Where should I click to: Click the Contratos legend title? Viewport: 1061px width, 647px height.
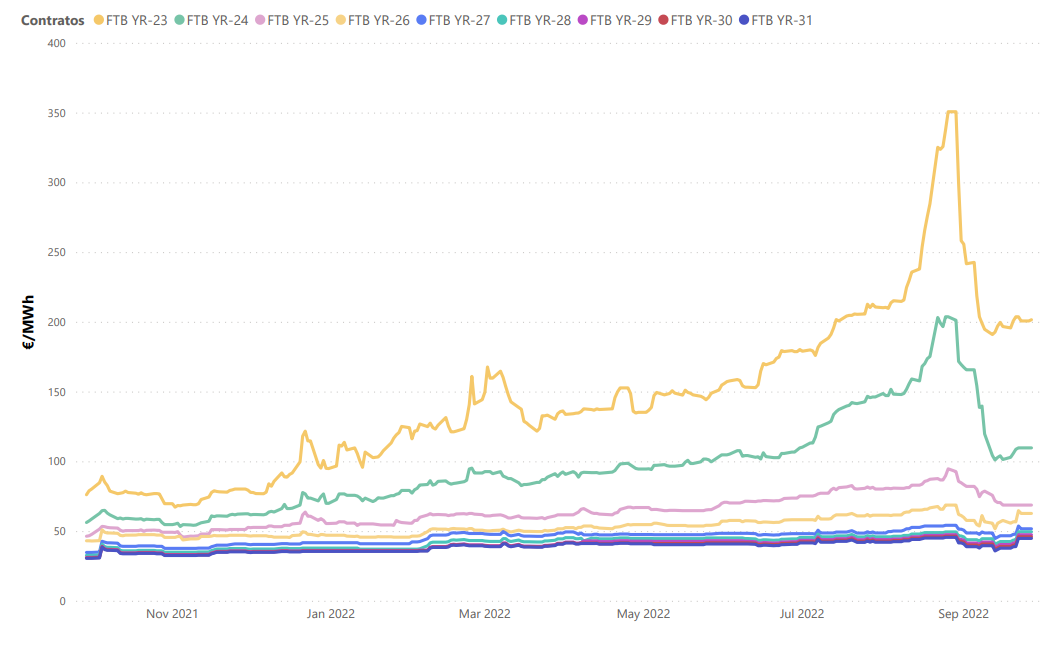coord(52,20)
